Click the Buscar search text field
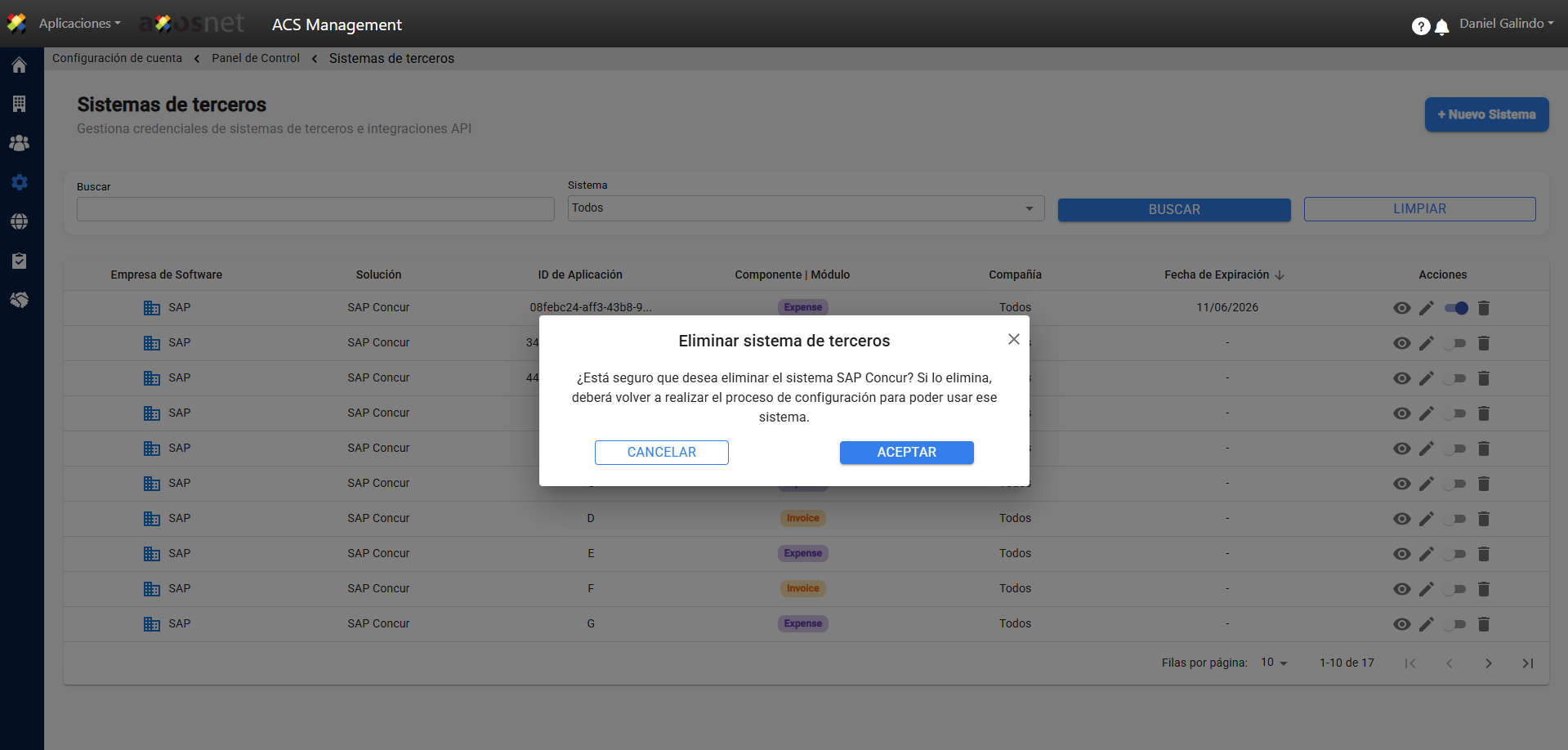This screenshot has height=750, width=1568. click(x=315, y=209)
